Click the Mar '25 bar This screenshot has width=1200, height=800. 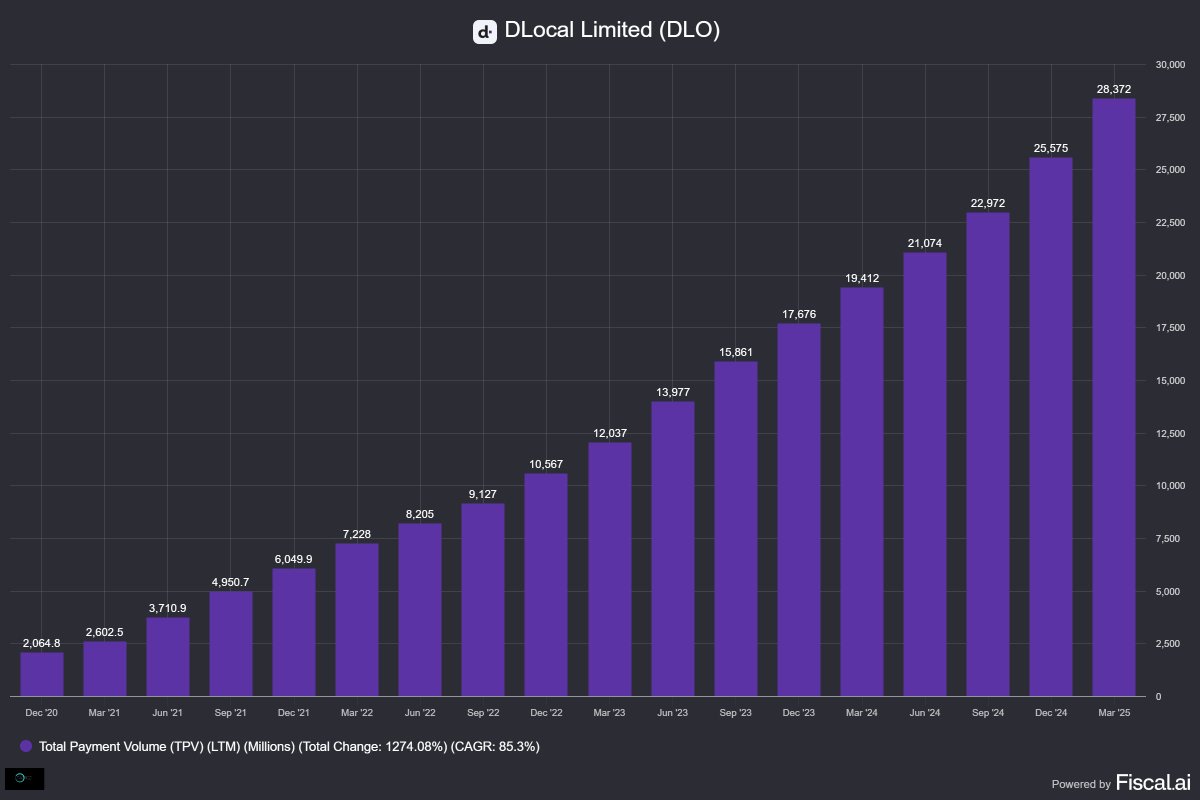pos(1114,397)
